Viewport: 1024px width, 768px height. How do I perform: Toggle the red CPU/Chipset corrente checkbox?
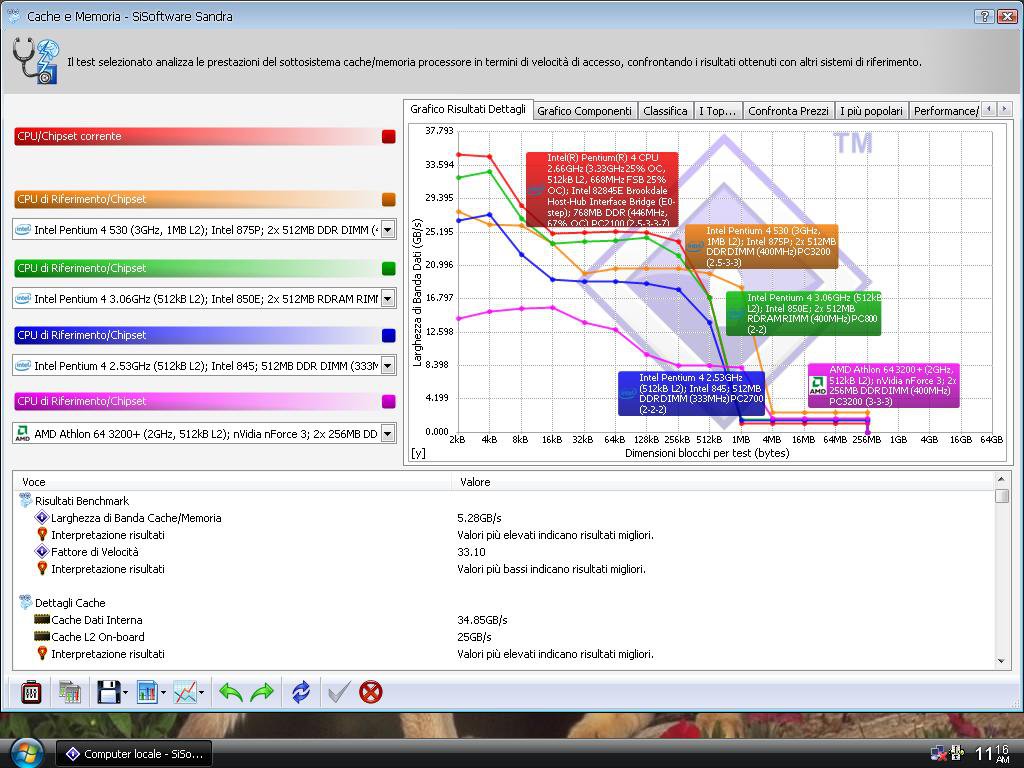pyautogui.click(x=389, y=137)
